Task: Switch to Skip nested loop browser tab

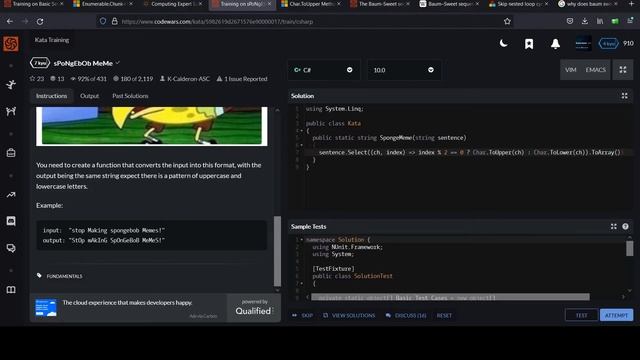Action: 518,4
